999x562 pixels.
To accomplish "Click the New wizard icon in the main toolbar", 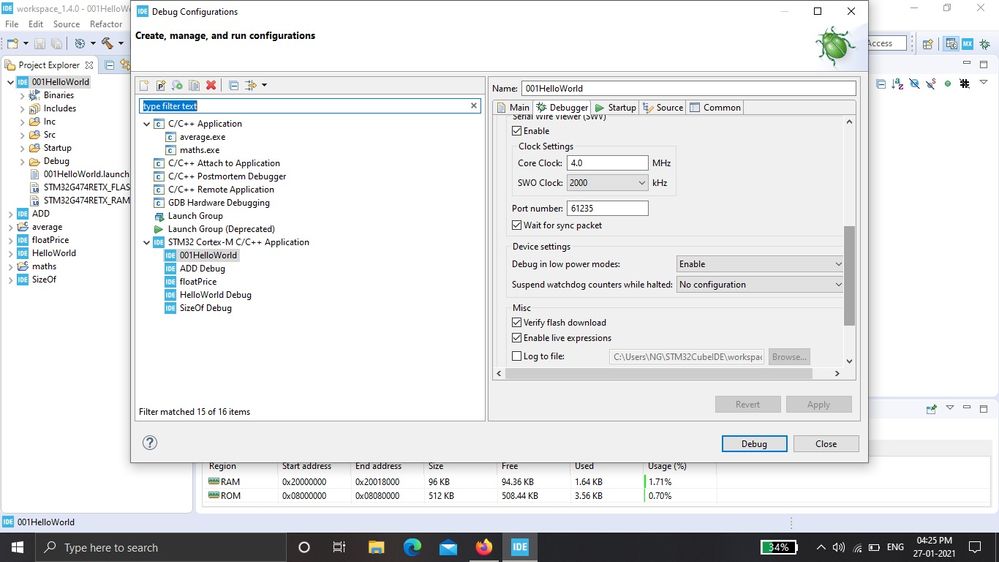I will coord(13,43).
